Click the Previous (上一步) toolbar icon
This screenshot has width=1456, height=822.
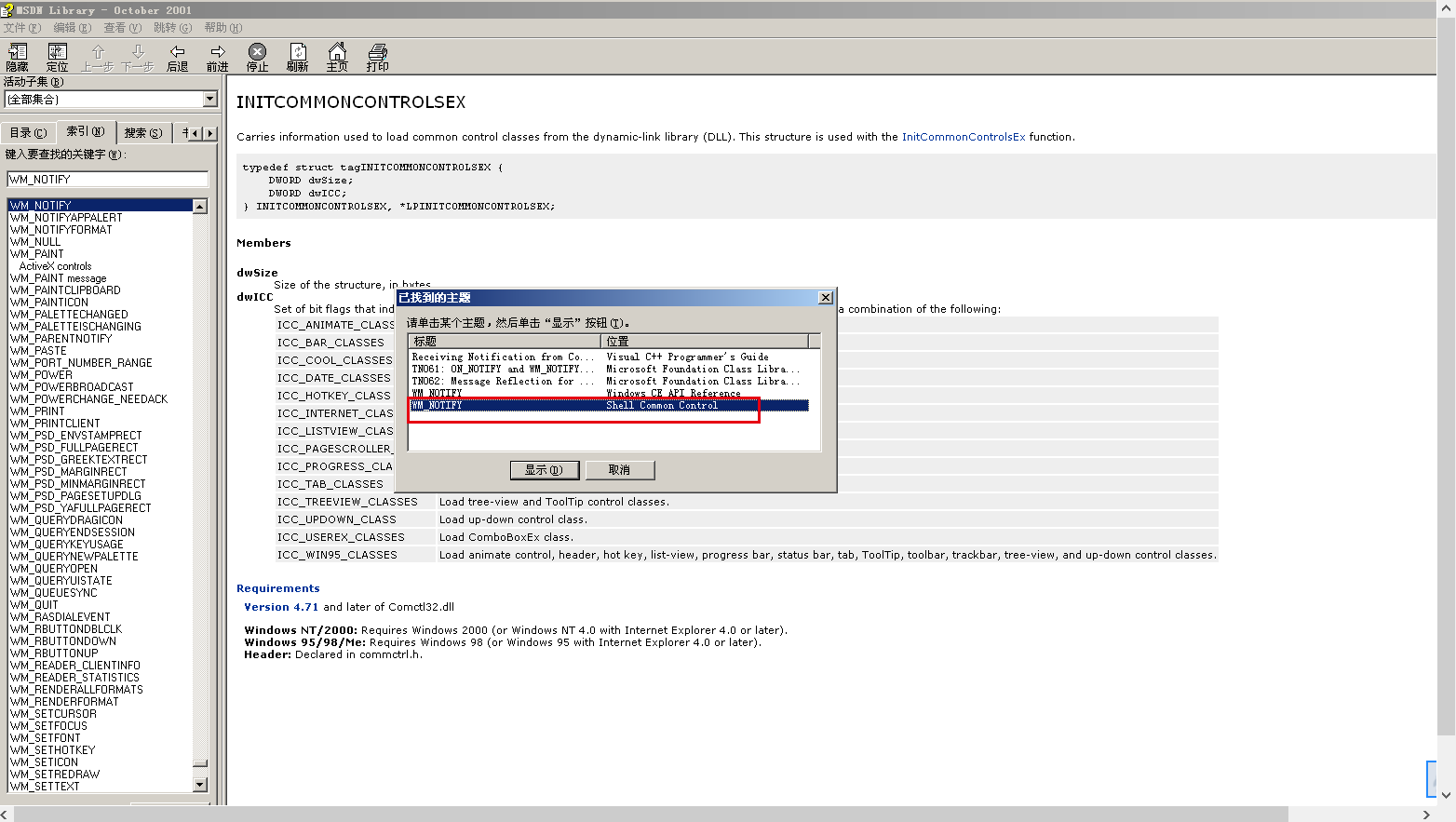(98, 57)
